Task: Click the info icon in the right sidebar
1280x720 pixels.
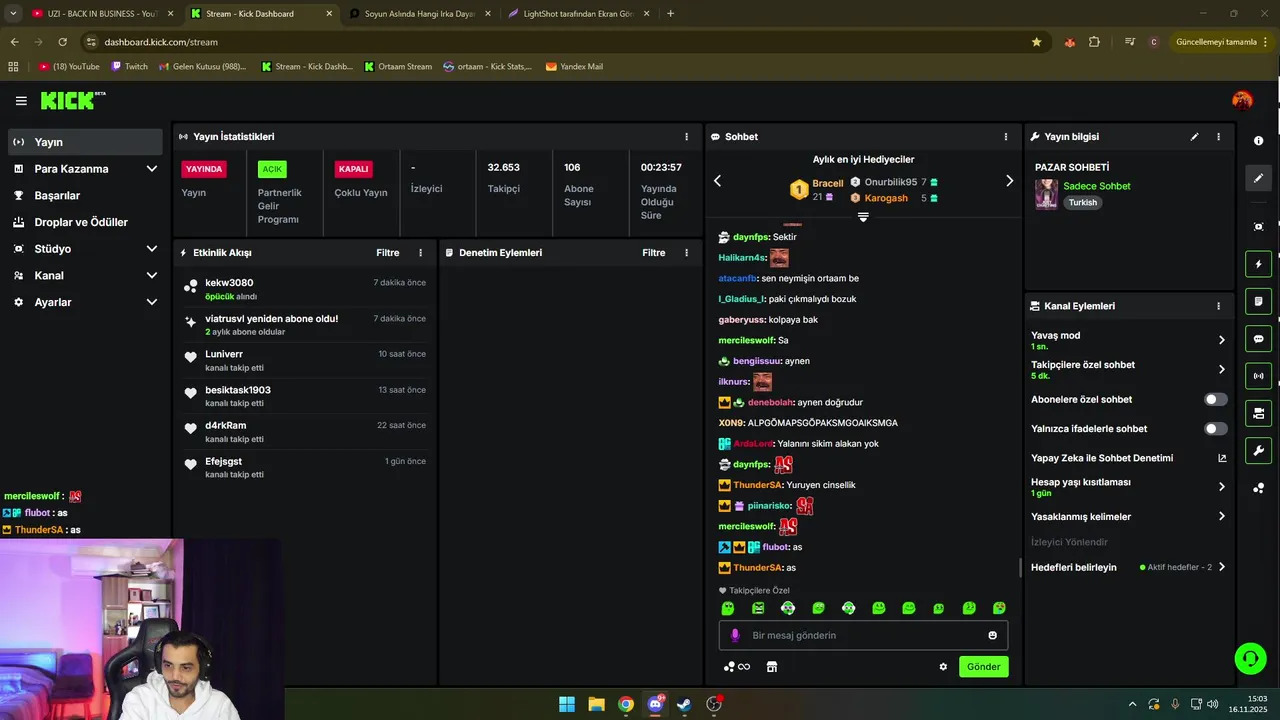Action: pyautogui.click(x=1258, y=141)
